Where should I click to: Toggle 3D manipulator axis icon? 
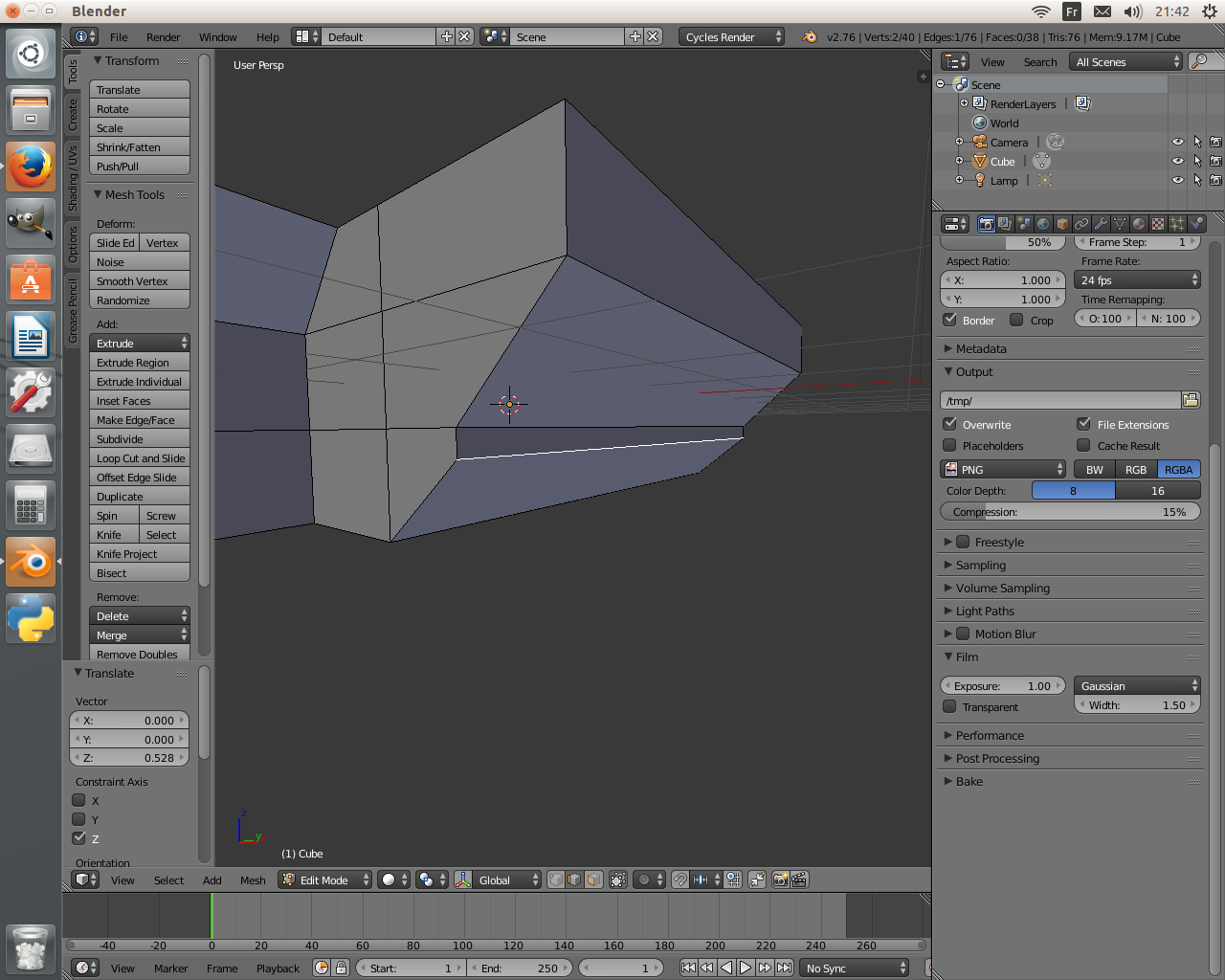[463, 880]
